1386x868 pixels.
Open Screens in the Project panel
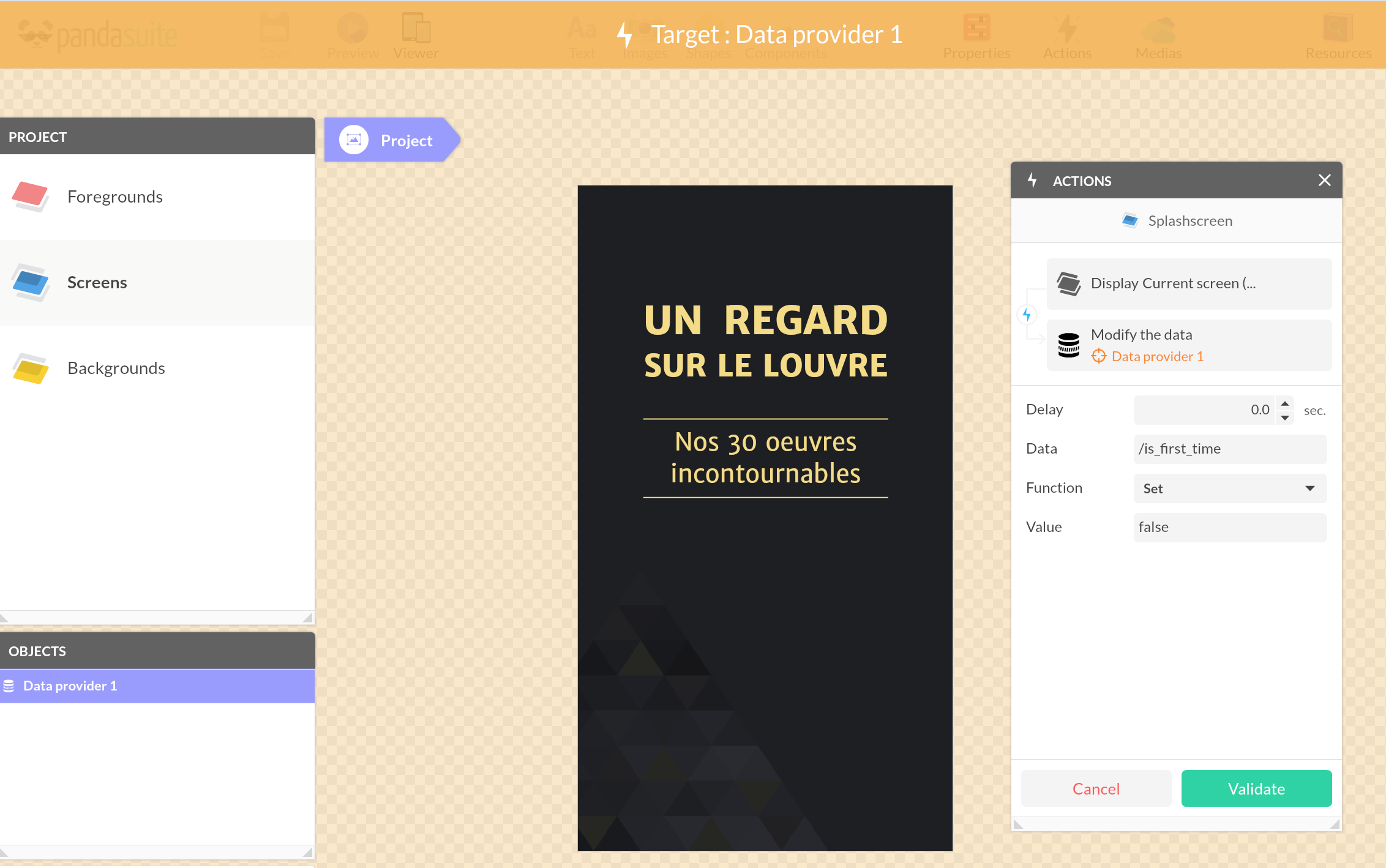pos(157,282)
